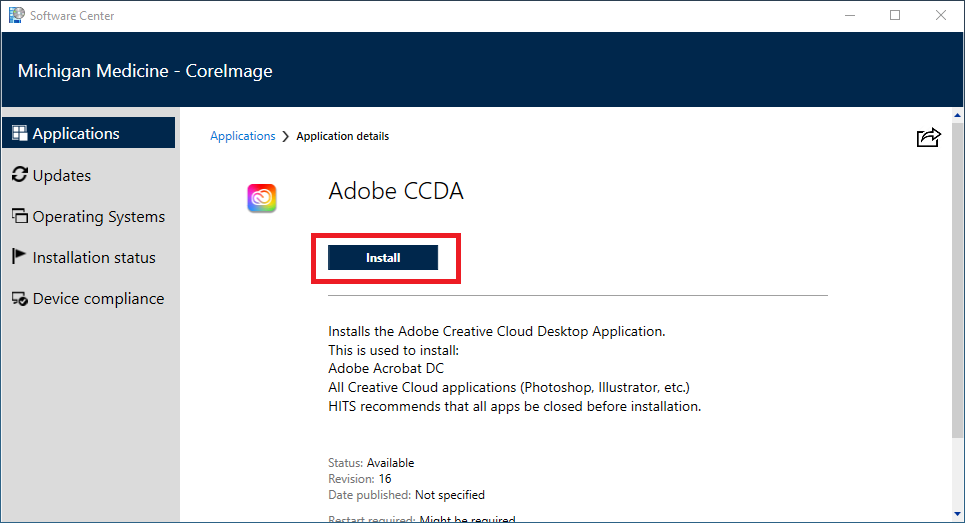Click the Applications grid icon in sidebar
This screenshot has width=965, height=523.
pyautogui.click(x=20, y=134)
